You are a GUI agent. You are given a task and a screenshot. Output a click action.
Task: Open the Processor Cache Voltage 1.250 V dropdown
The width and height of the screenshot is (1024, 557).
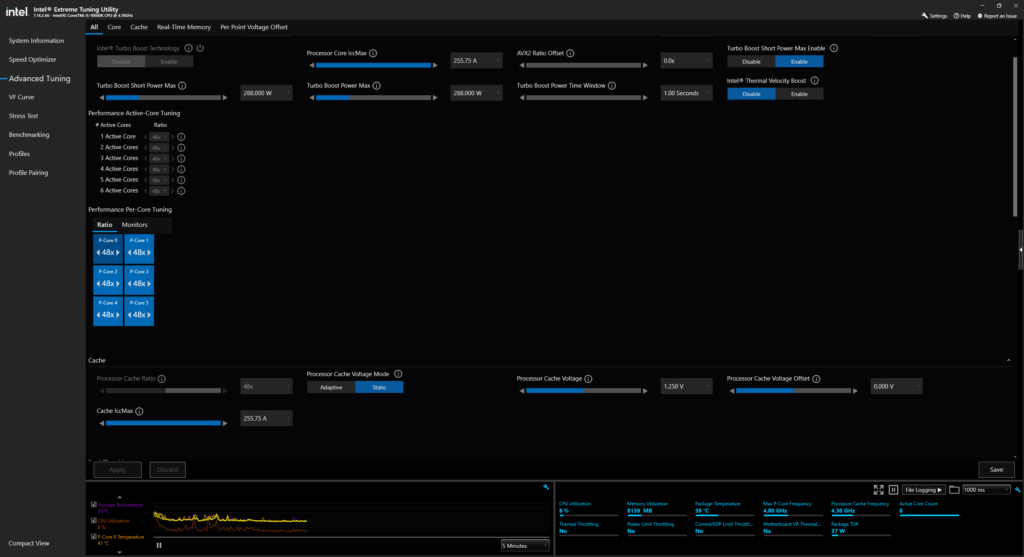(686, 387)
